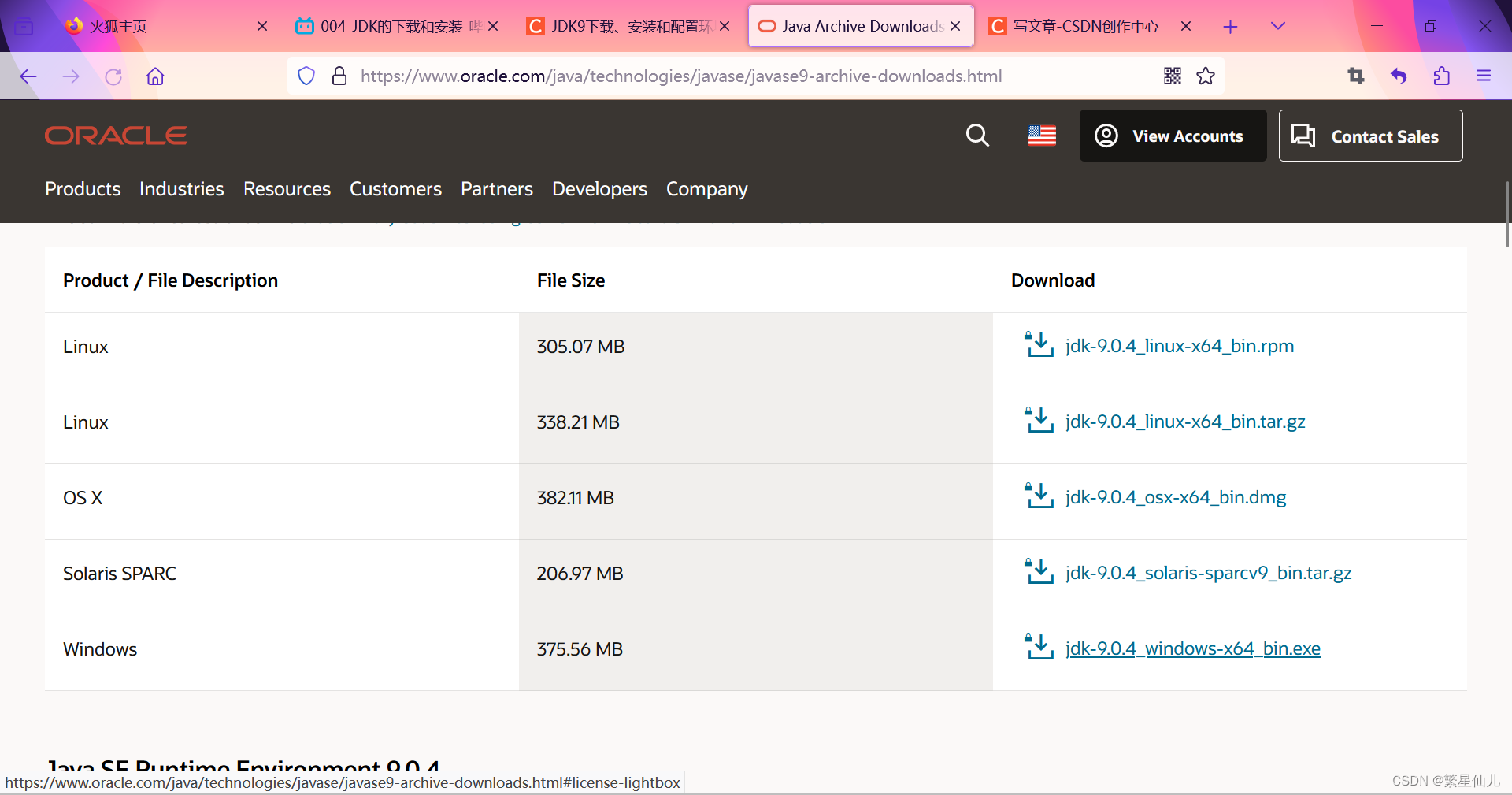Image resolution: width=1512 pixels, height=795 pixels.
Task: Open the Products menu
Action: (x=83, y=189)
